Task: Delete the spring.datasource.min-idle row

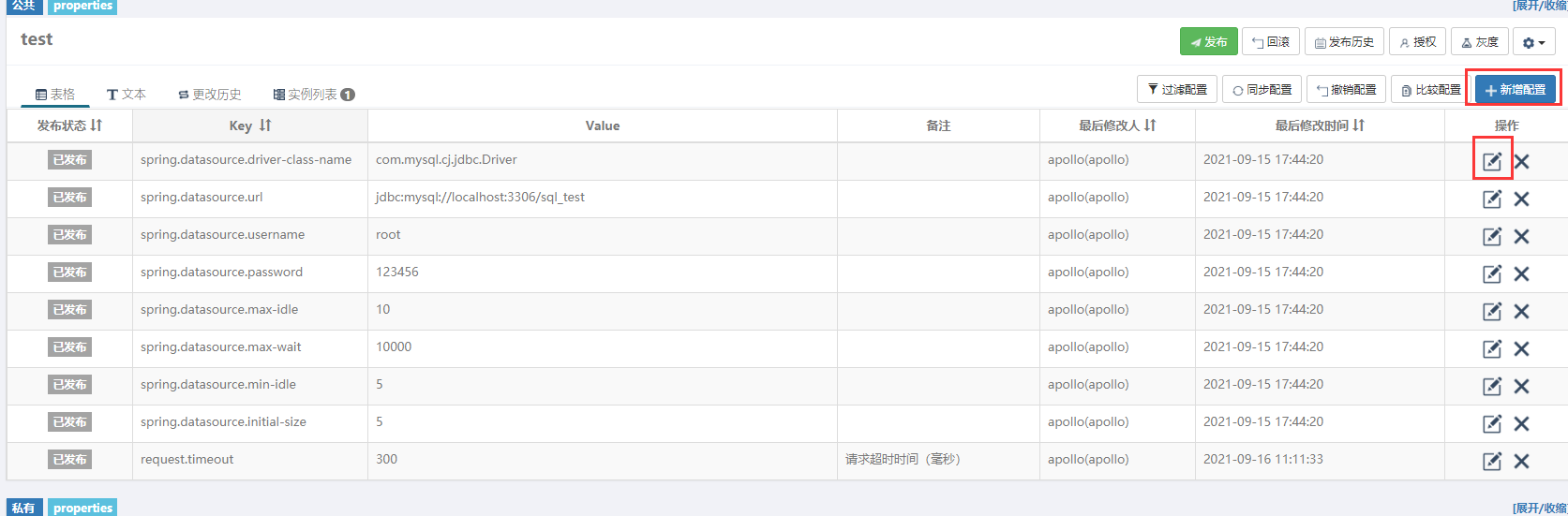Action: 1521,386
